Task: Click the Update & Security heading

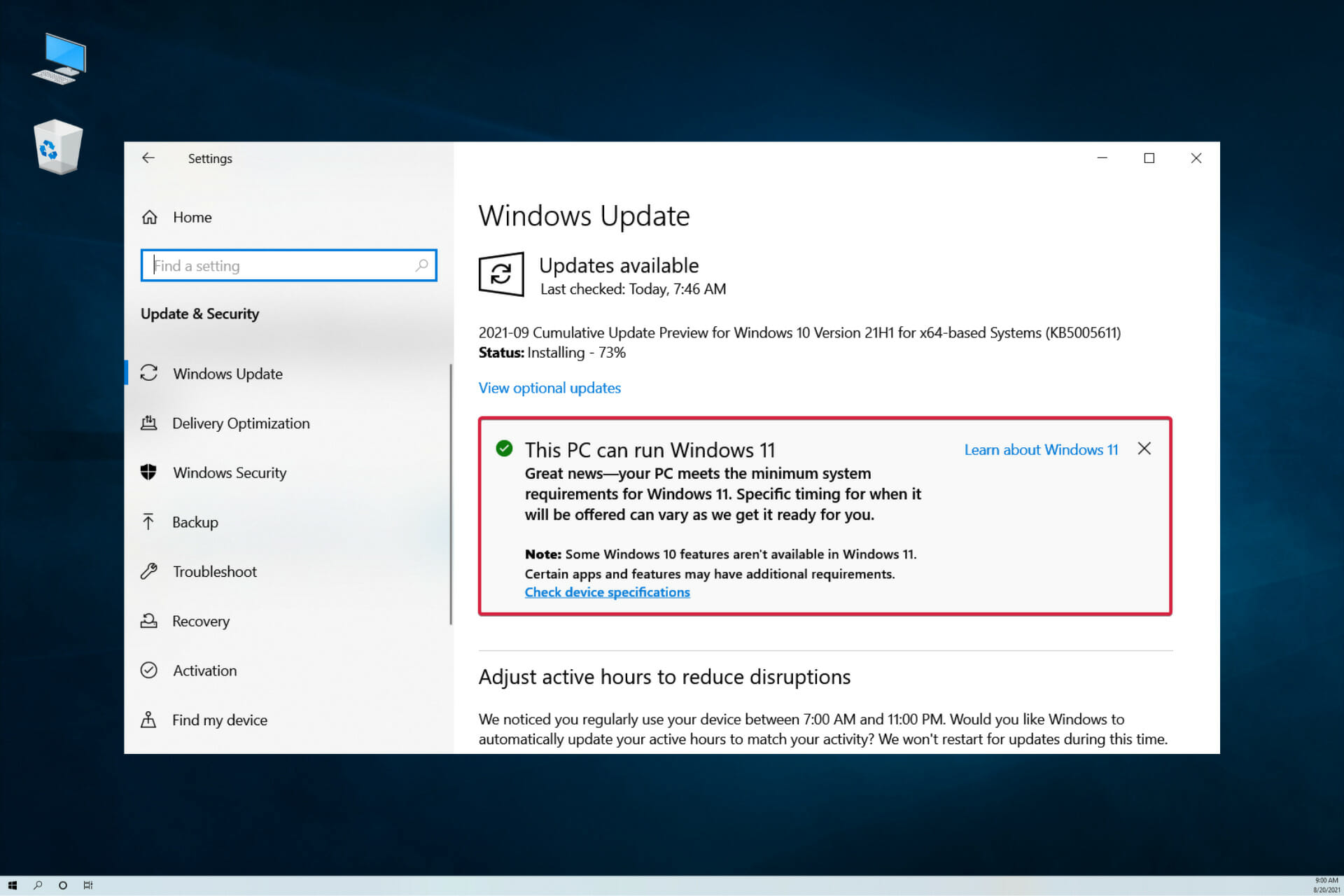Action: (x=199, y=314)
